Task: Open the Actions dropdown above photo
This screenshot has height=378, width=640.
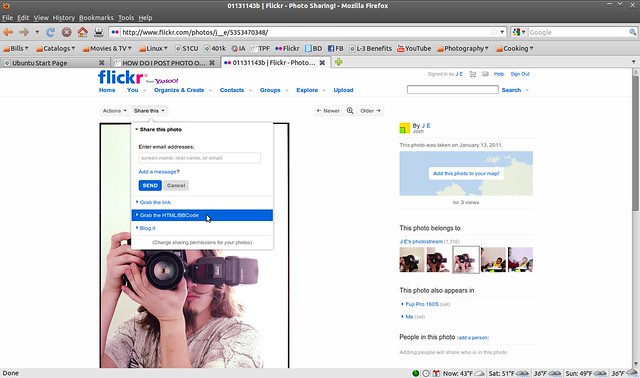Action: pos(114,111)
